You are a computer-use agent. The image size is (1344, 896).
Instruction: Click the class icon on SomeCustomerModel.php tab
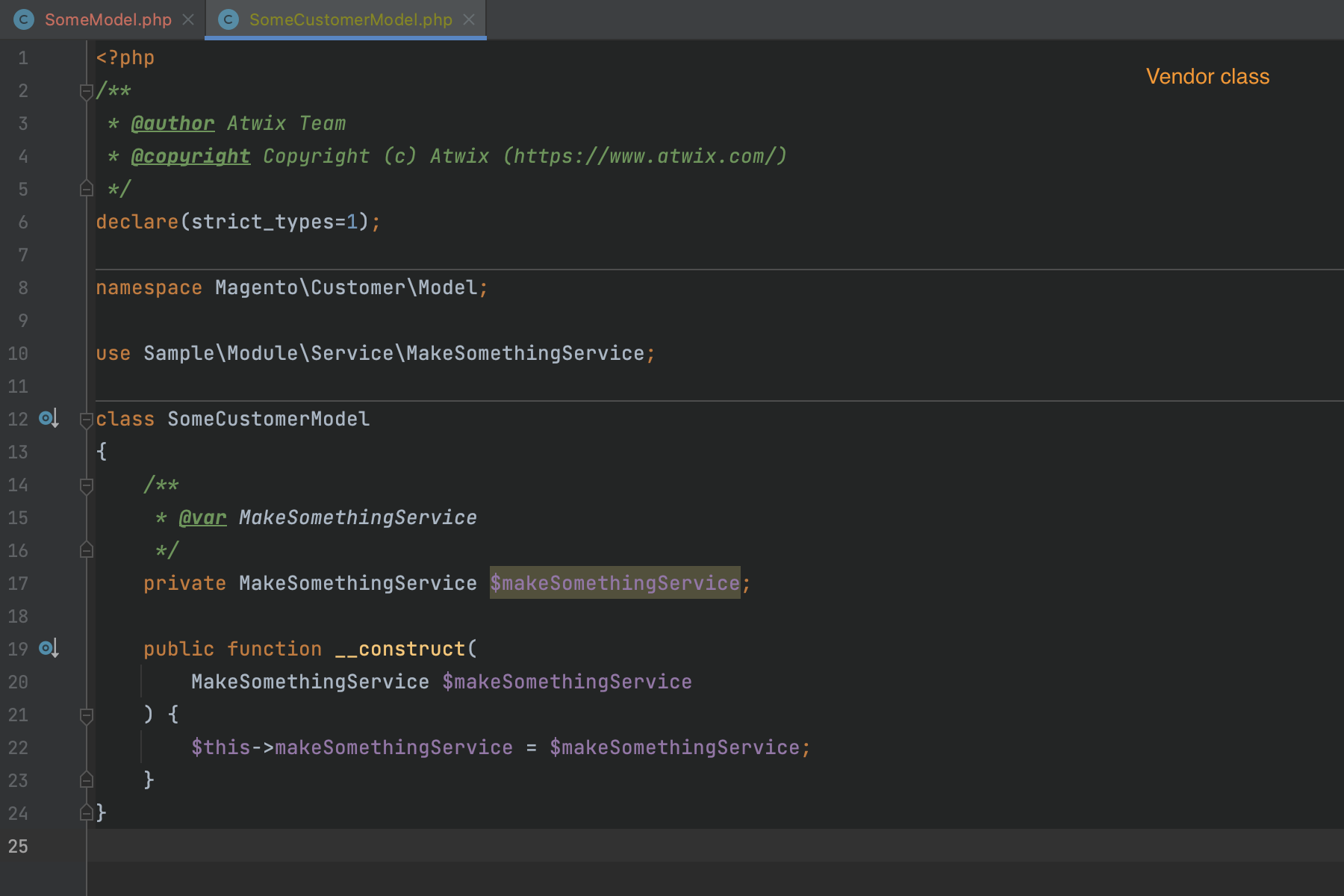tap(228, 19)
